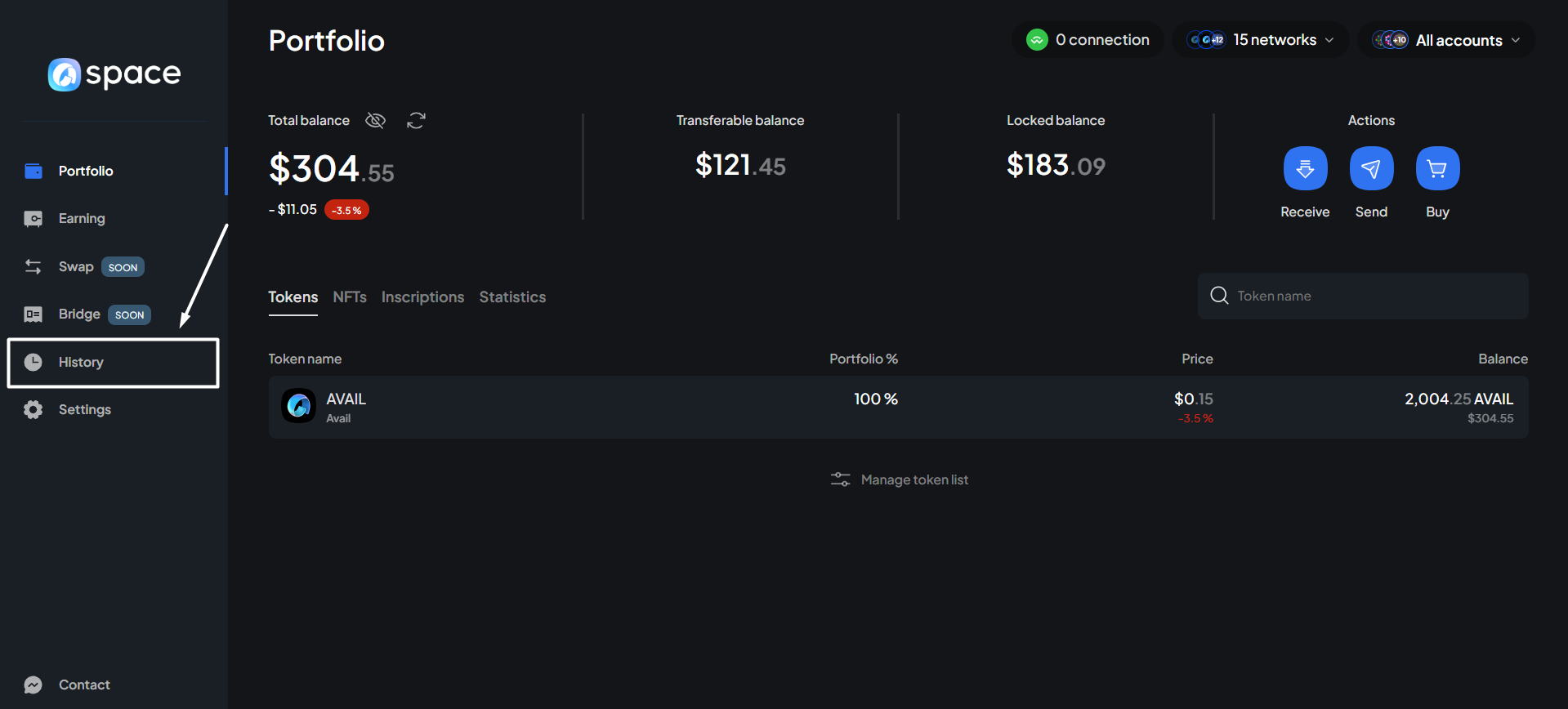
Task: Click the Receive action icon
Action: [1305, 168]
